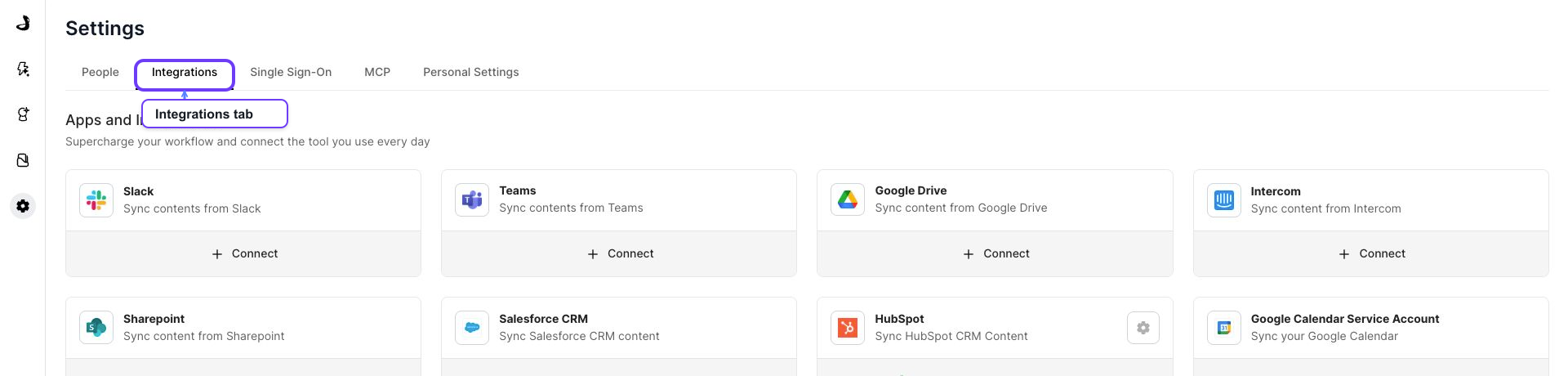The width and height of the screenshot is (1568, 376).
Task: Open the sparkle assistant icon in sidebar
Action: click(x=23, y=69)
